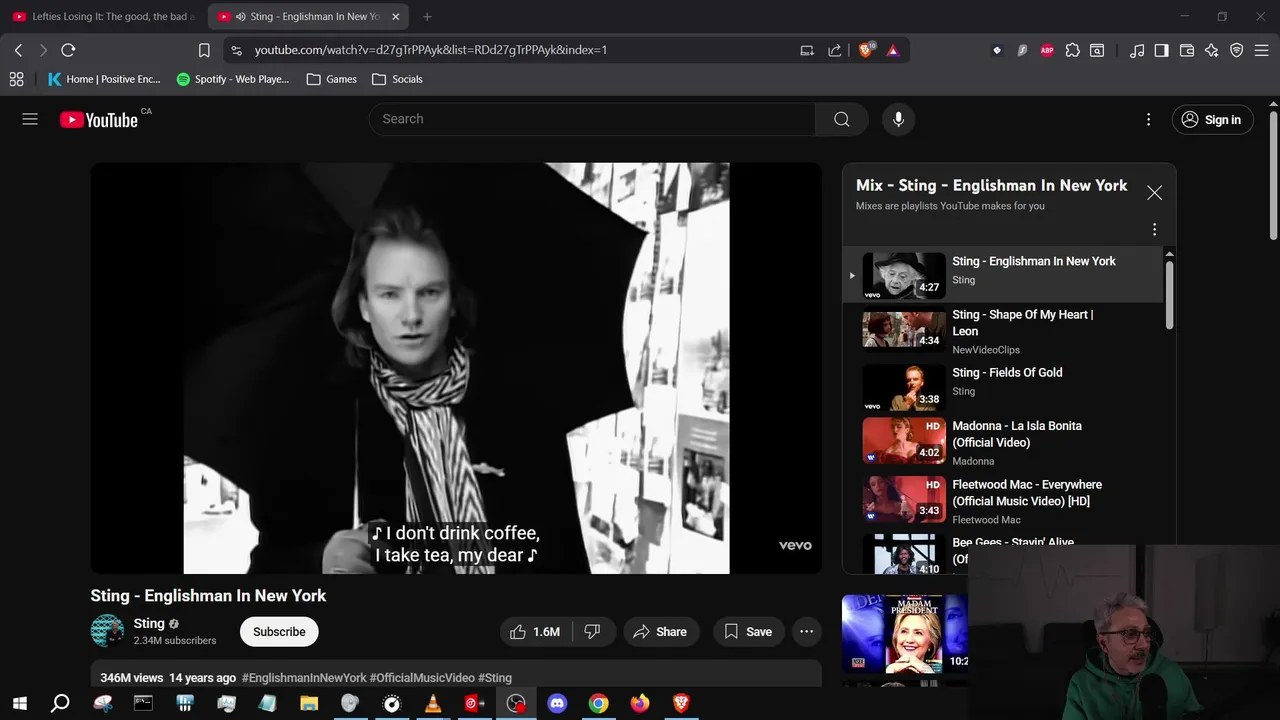This screenshot has width=1280, height=720.
Task: Open a new browser tab
Action: point(427,16)
